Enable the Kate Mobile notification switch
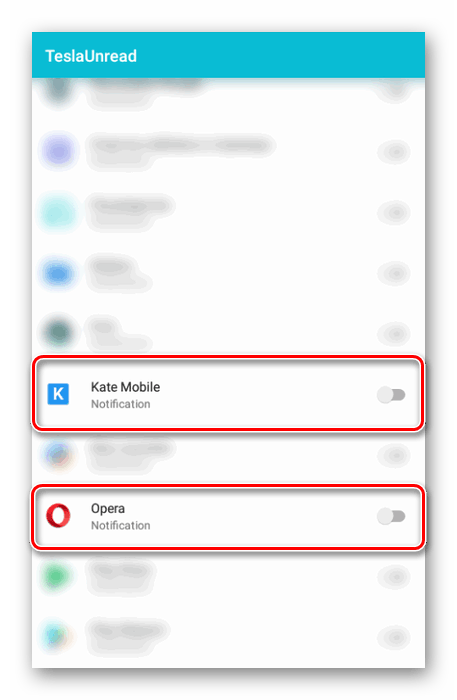 391,395
